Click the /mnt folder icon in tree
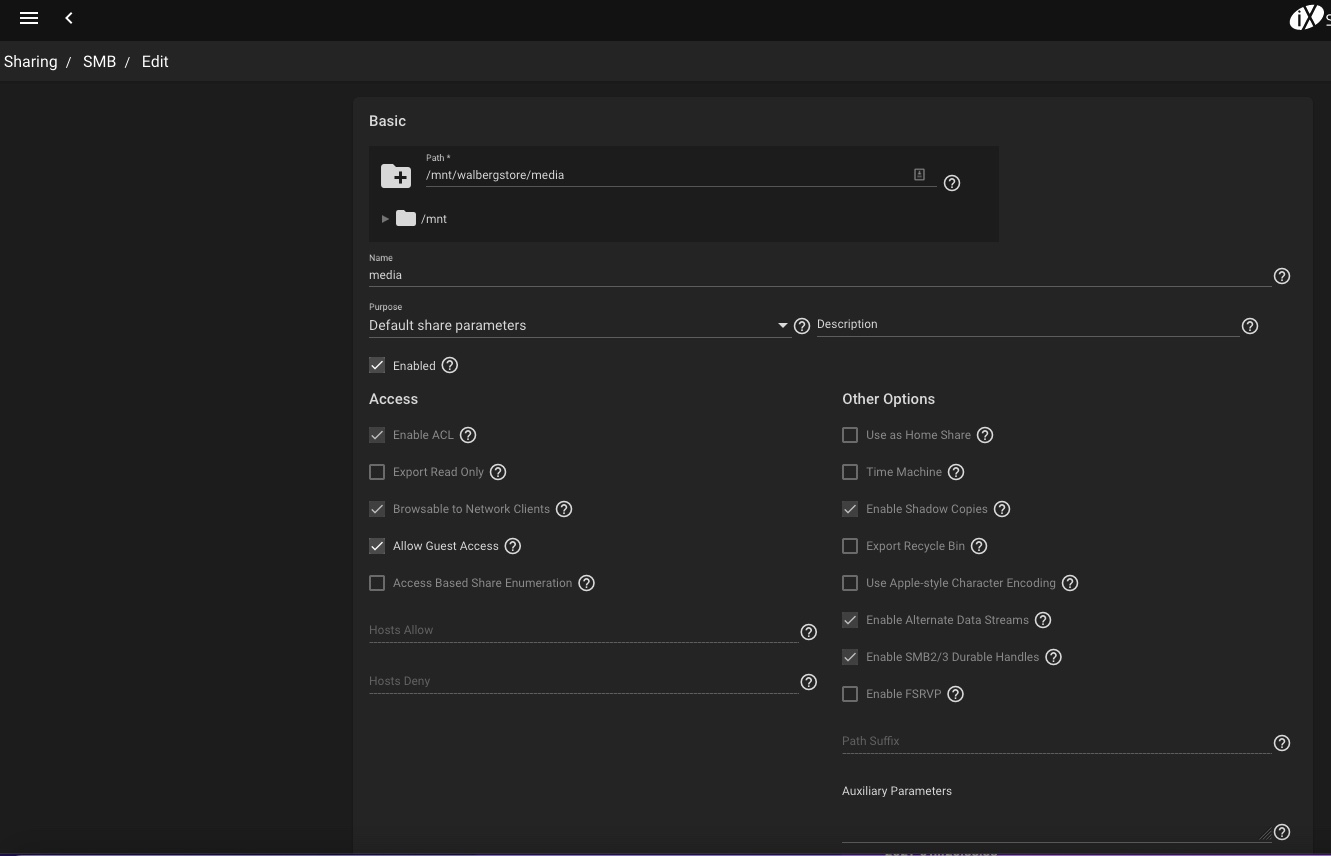1331x856 pixels. pos(406,218)
